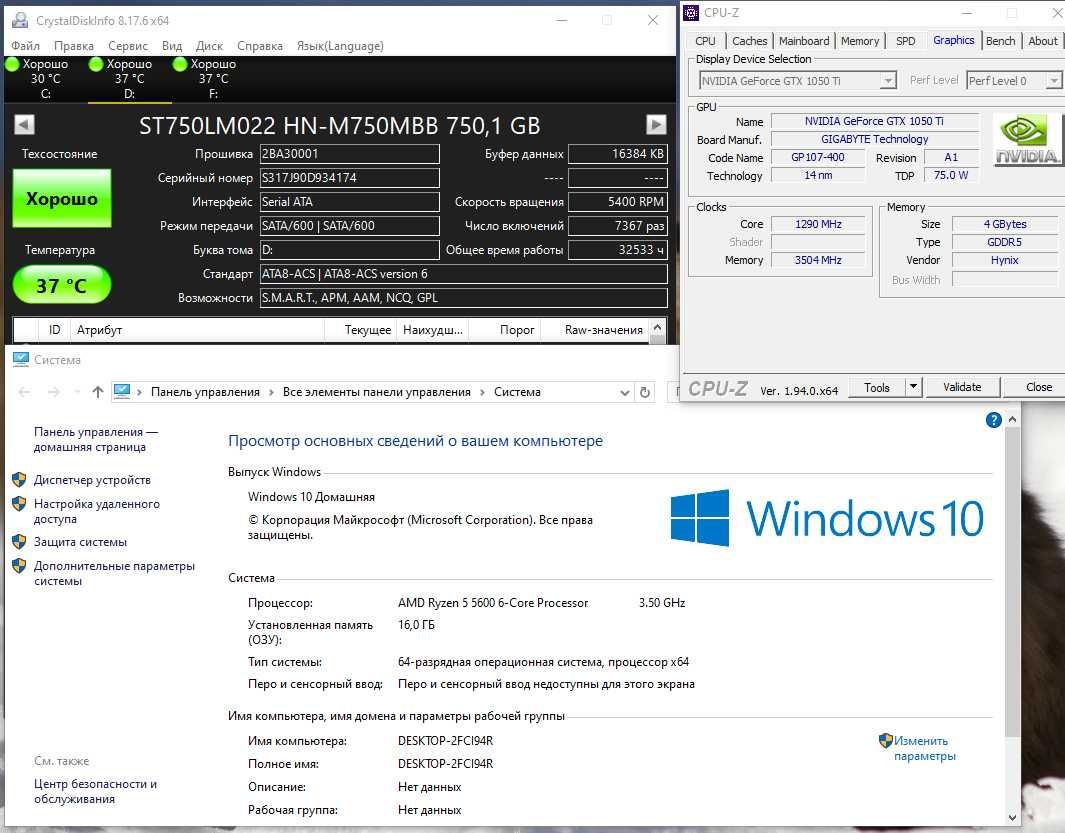Click the System window title bar icon
1065x833 pixels.
[x=21, y=359]
